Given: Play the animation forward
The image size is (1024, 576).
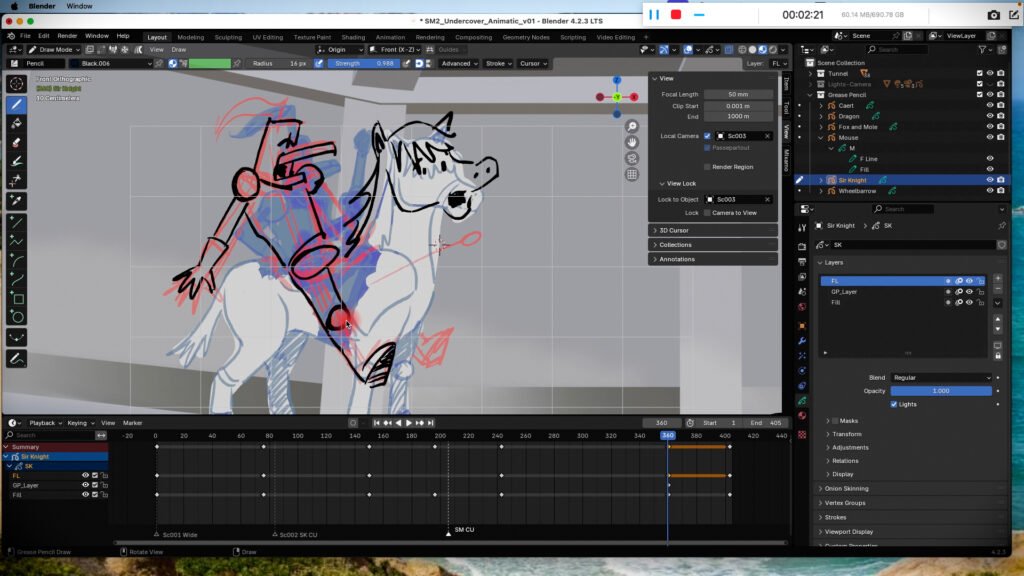Looking at the screenshot, I should point(409,423).
